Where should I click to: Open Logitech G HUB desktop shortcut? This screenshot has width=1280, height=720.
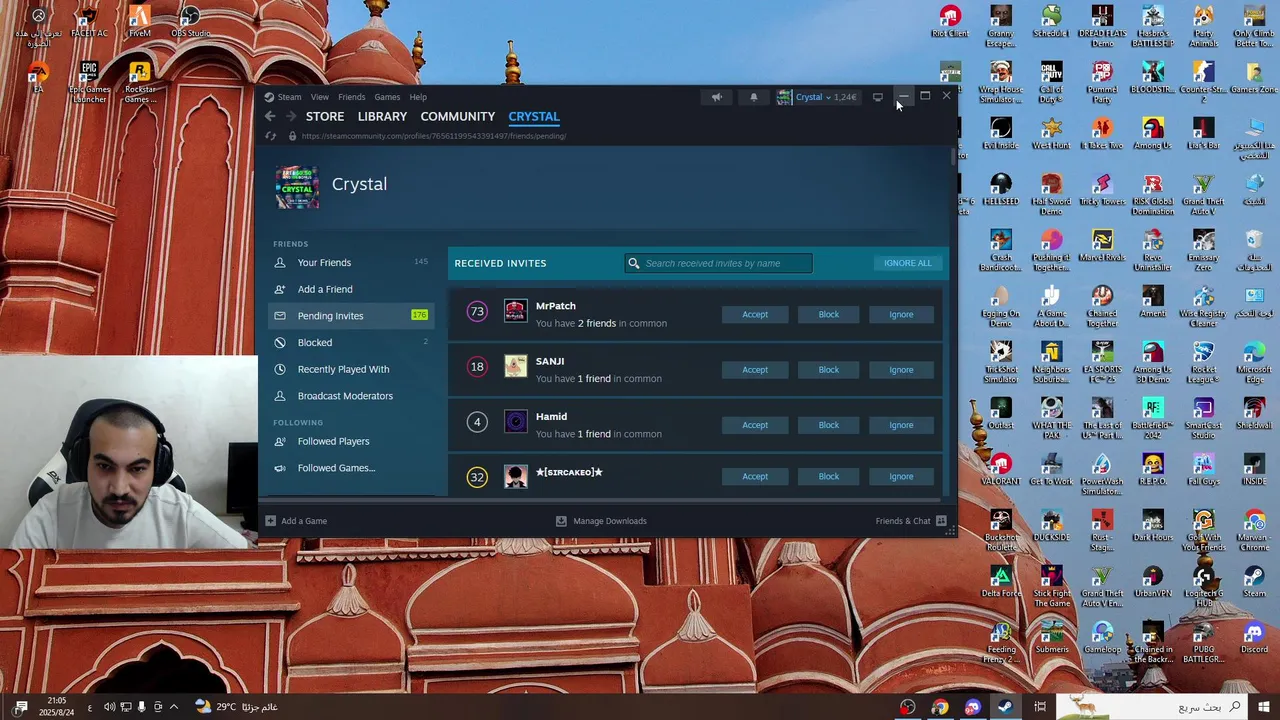coord(1203,586)
